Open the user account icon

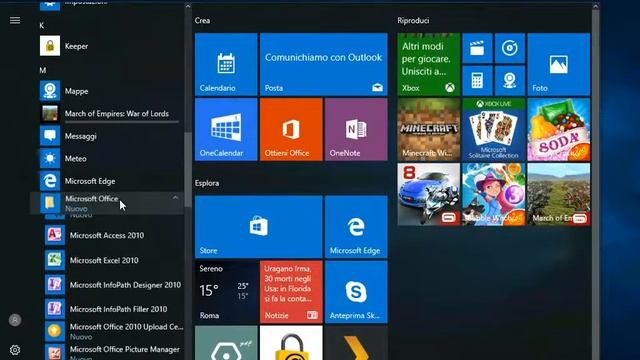pyautogui.click(x=15, y=320)
